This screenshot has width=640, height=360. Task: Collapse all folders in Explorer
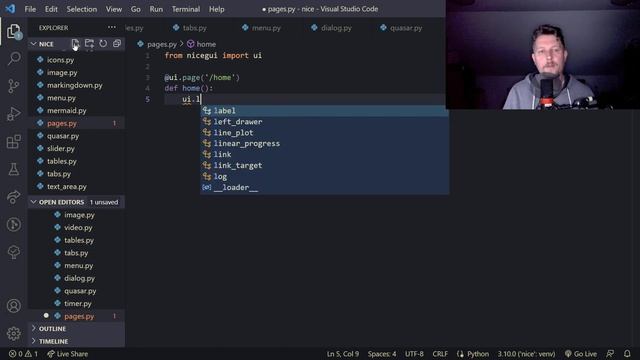coord(117,44)
